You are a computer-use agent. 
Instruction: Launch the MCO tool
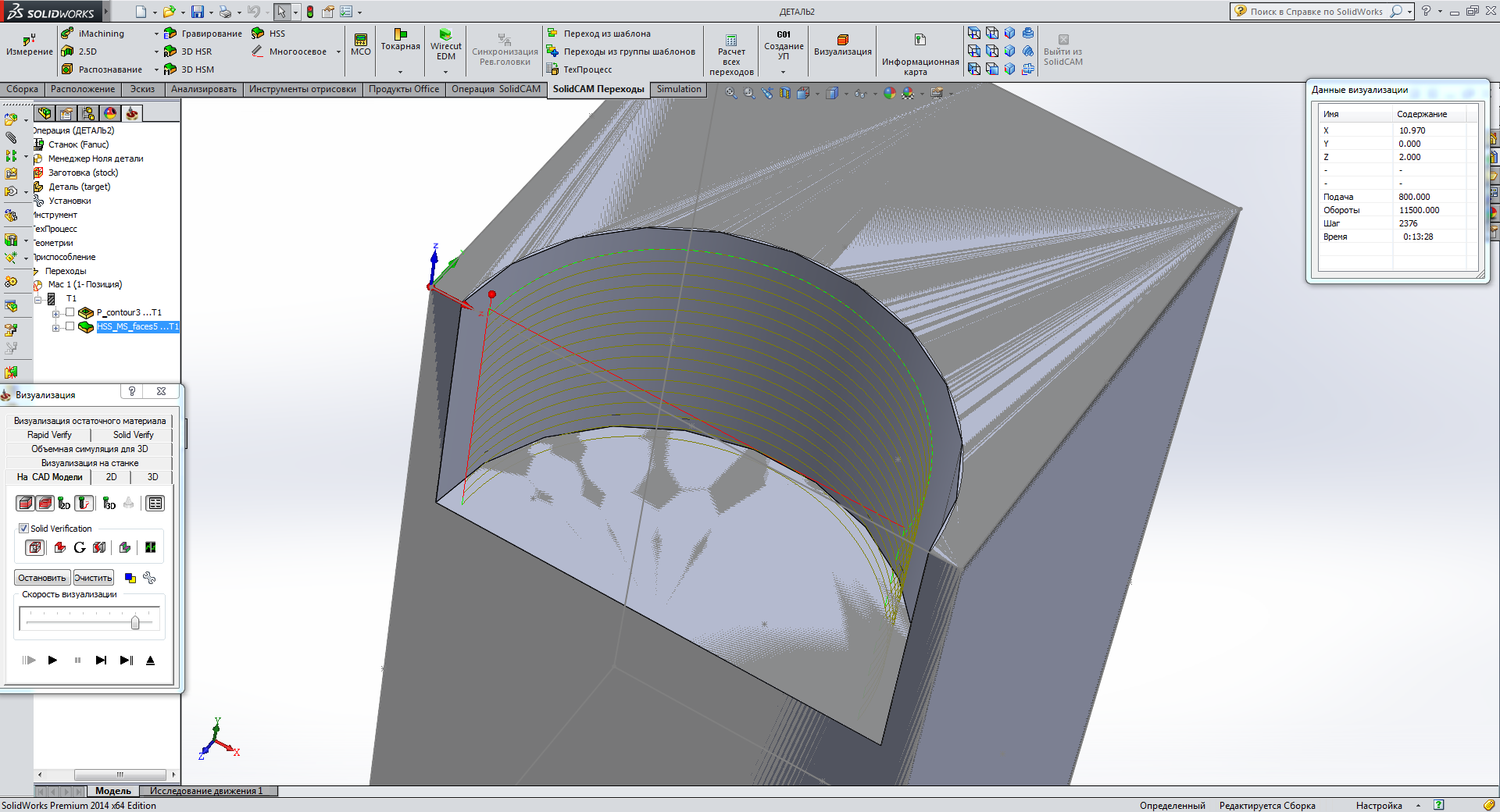(360, 45)
